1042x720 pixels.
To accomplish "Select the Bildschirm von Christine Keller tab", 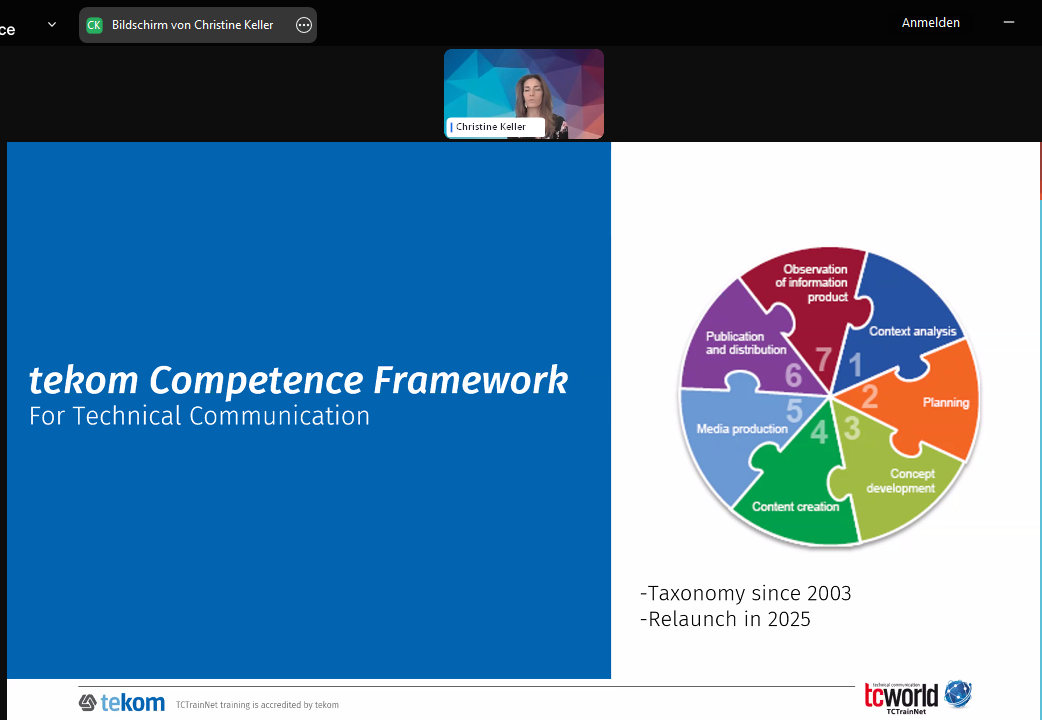I will pyautogui.click(x=192, y=25).
